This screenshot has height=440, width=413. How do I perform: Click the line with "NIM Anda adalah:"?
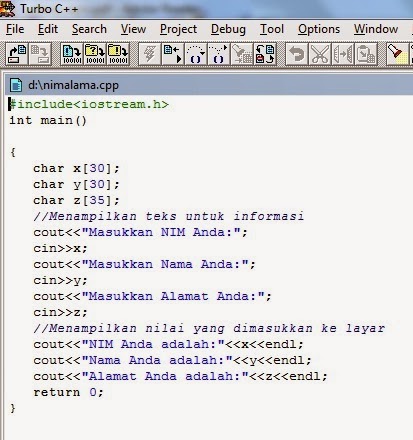pyautogui.click(x=168, y=344)
